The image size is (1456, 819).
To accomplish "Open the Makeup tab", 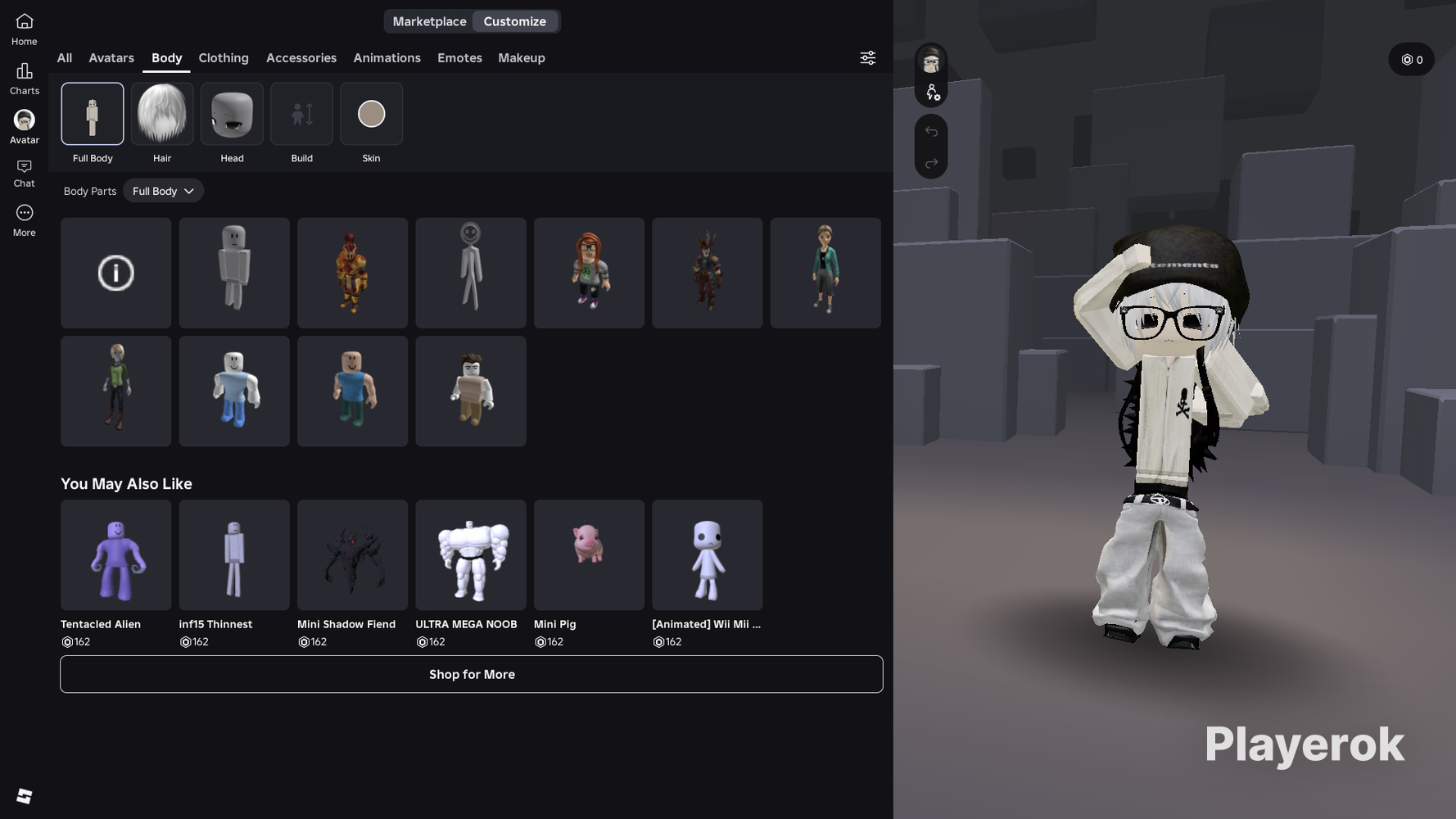I will pyautogui.click(x=522, y=58).
